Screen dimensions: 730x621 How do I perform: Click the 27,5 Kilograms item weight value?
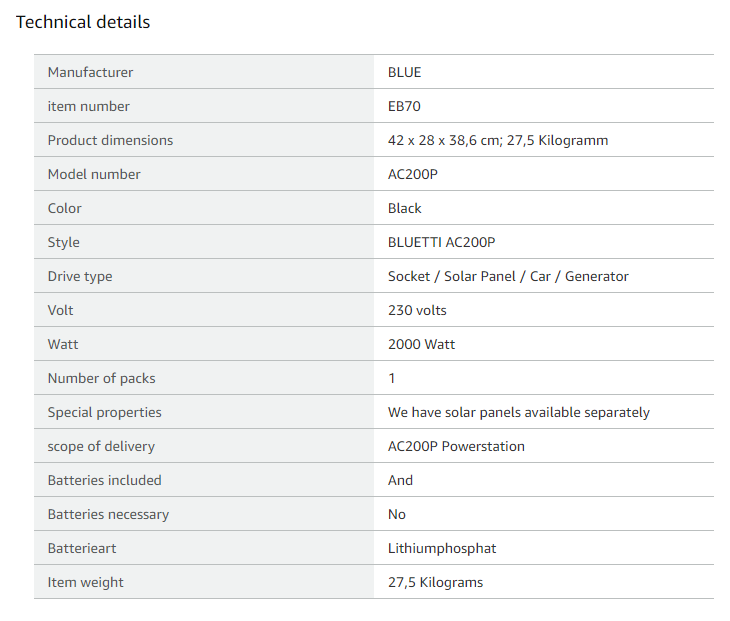pyautogui.click(x=435, y=582)
